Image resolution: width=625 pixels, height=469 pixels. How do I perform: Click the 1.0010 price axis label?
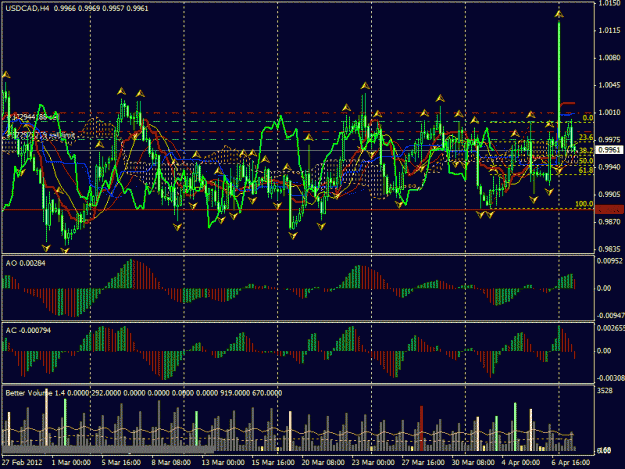610,112
